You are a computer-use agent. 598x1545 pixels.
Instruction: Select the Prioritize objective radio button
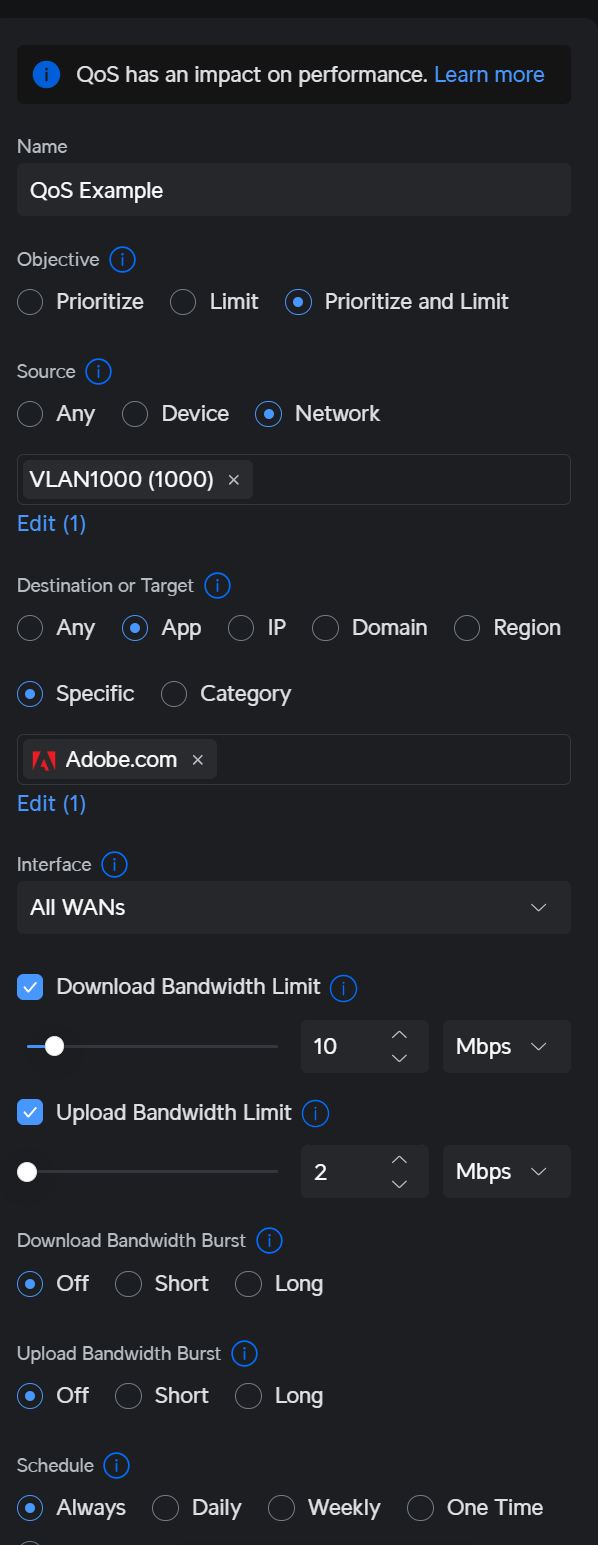coord(30,302)
